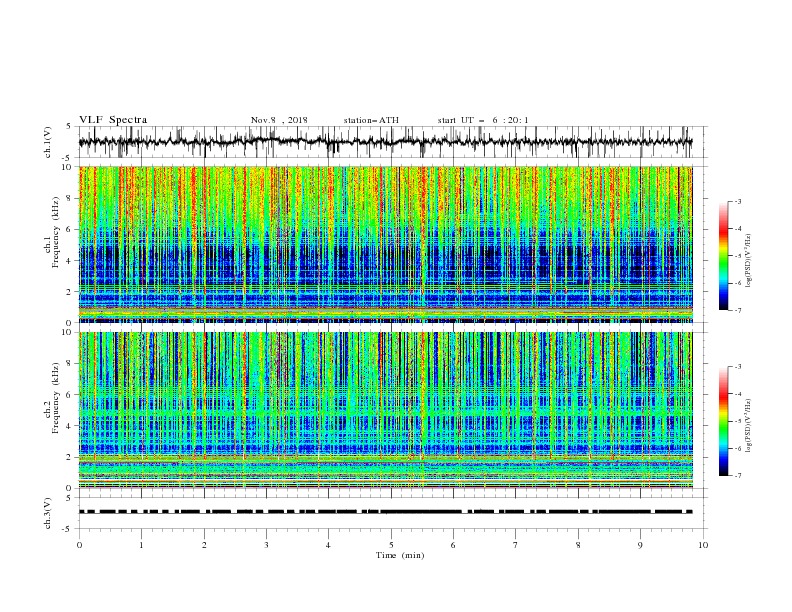Click the "-5" tick on ch.1(V) axis
The width and height of the screenshot is (792, 612).
pyautogui.click(x=68, y=158)
